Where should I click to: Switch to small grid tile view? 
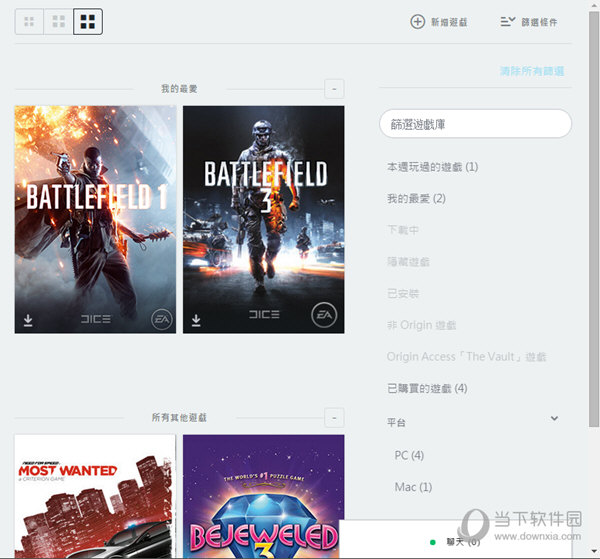pos(29,22)
